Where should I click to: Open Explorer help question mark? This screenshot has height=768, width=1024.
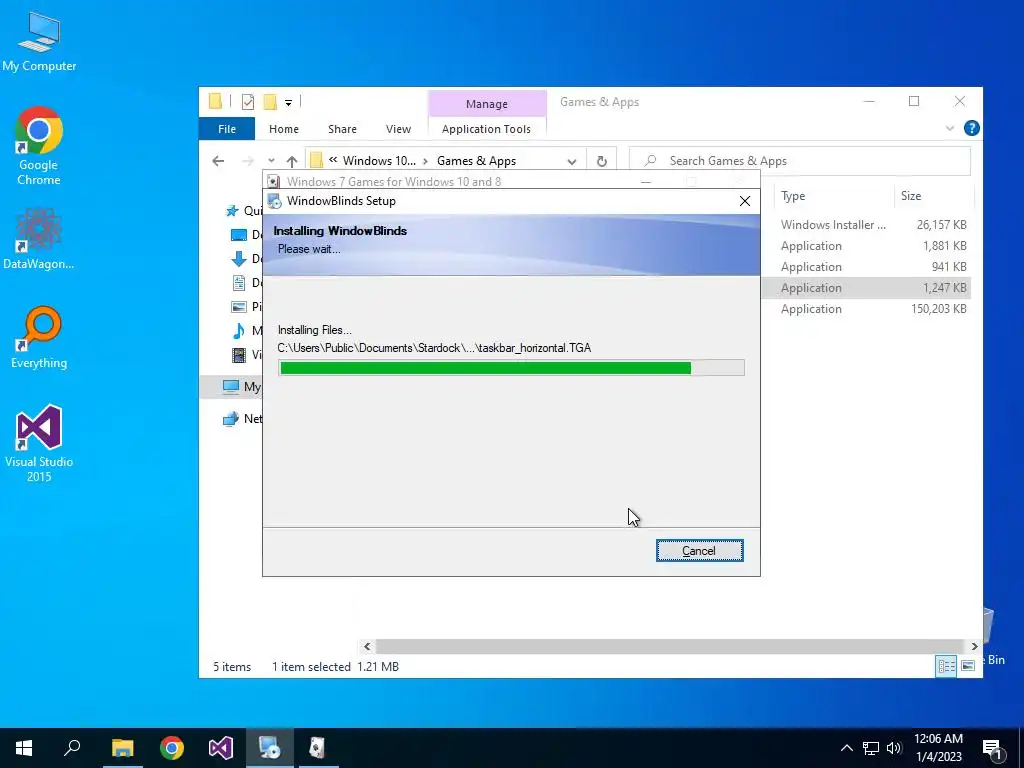click(x=971, y=129)
